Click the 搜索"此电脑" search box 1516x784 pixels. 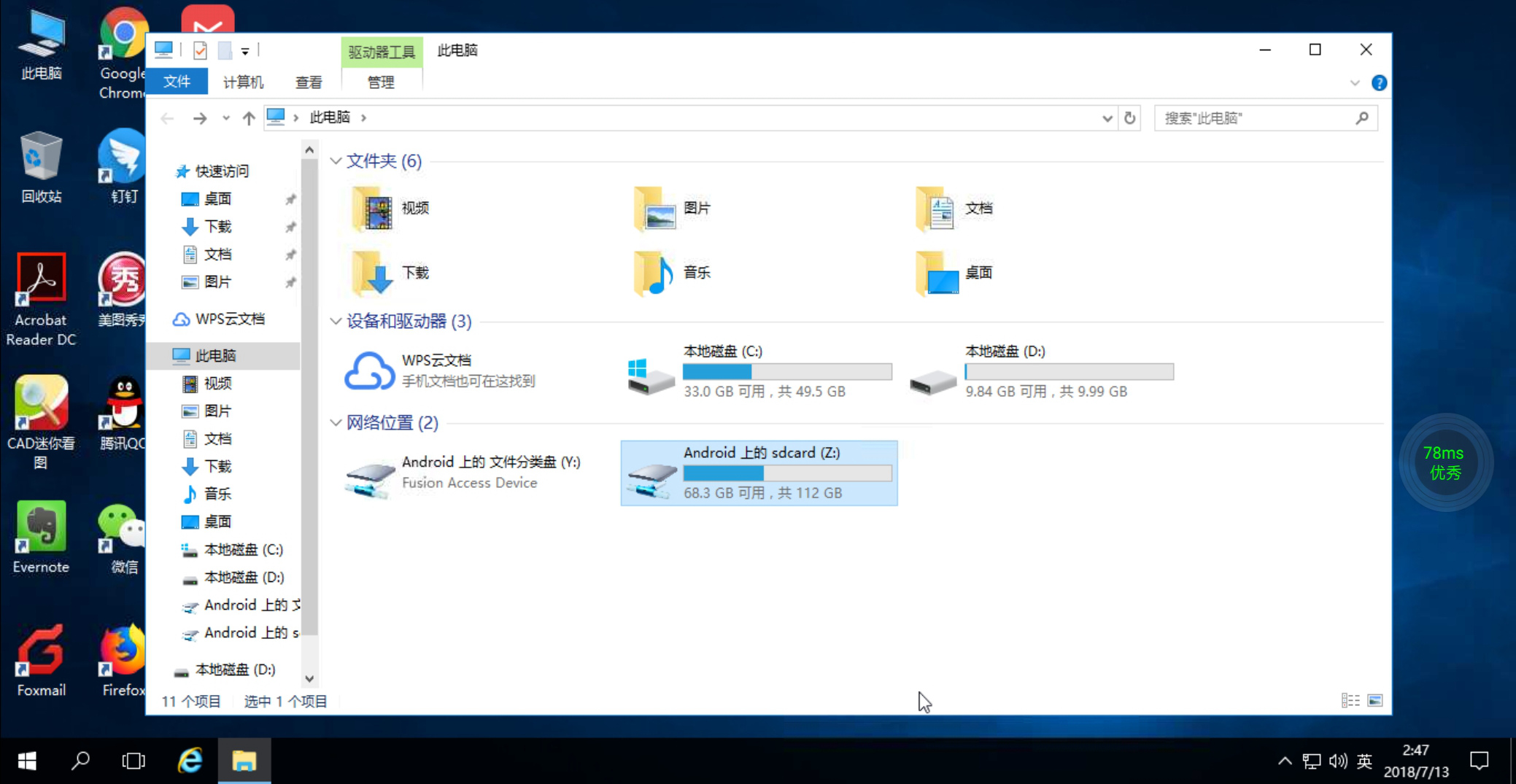(x=1255, y=118)
